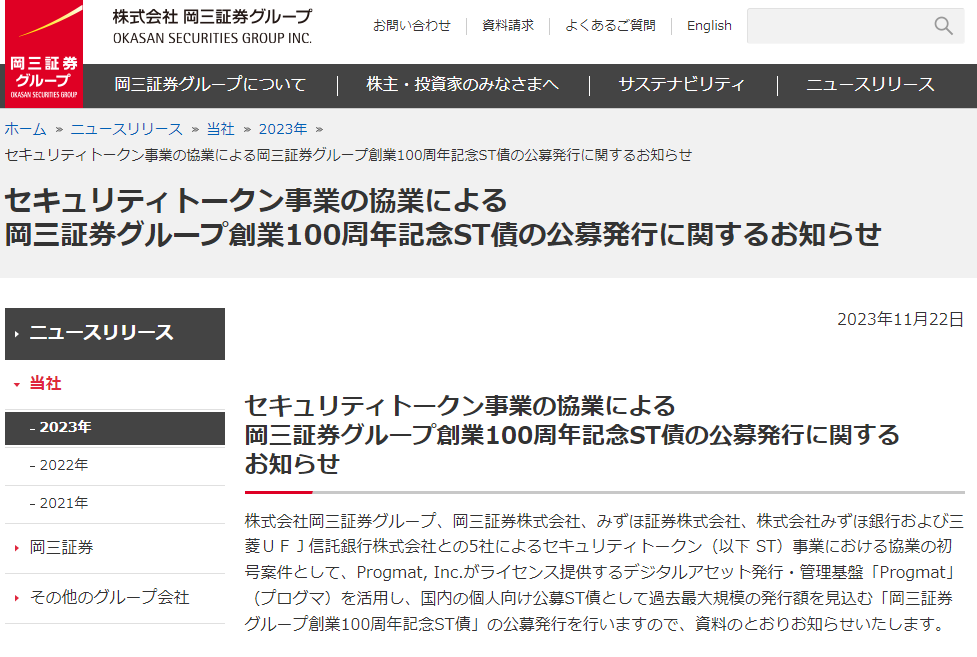Image resolution: width=977 pixels, height=657 pixels.
Task: Go to 当社 breadcrumb link
Action: (x=220, y=129)
